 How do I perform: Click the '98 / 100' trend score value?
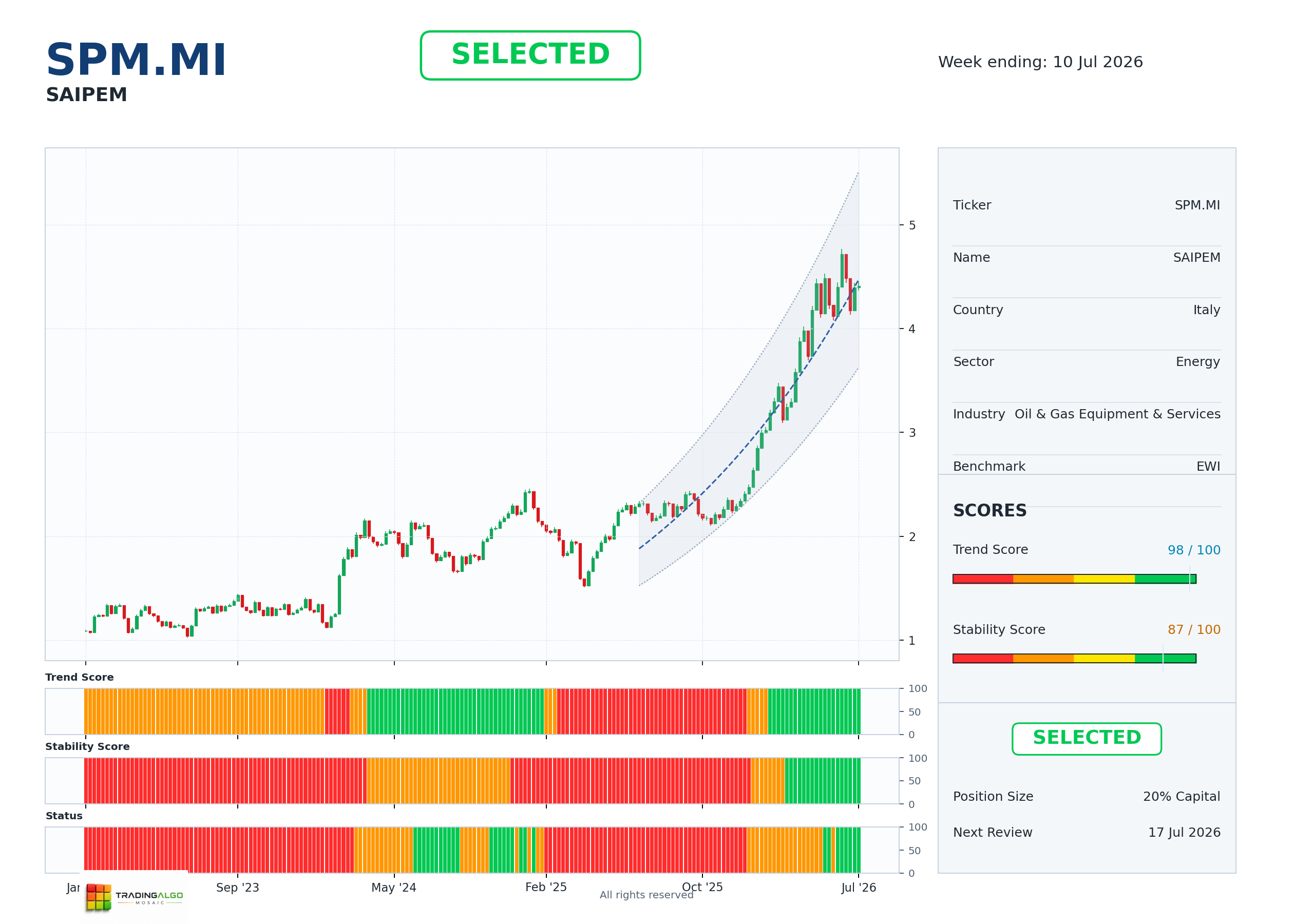coord(1194,550)
